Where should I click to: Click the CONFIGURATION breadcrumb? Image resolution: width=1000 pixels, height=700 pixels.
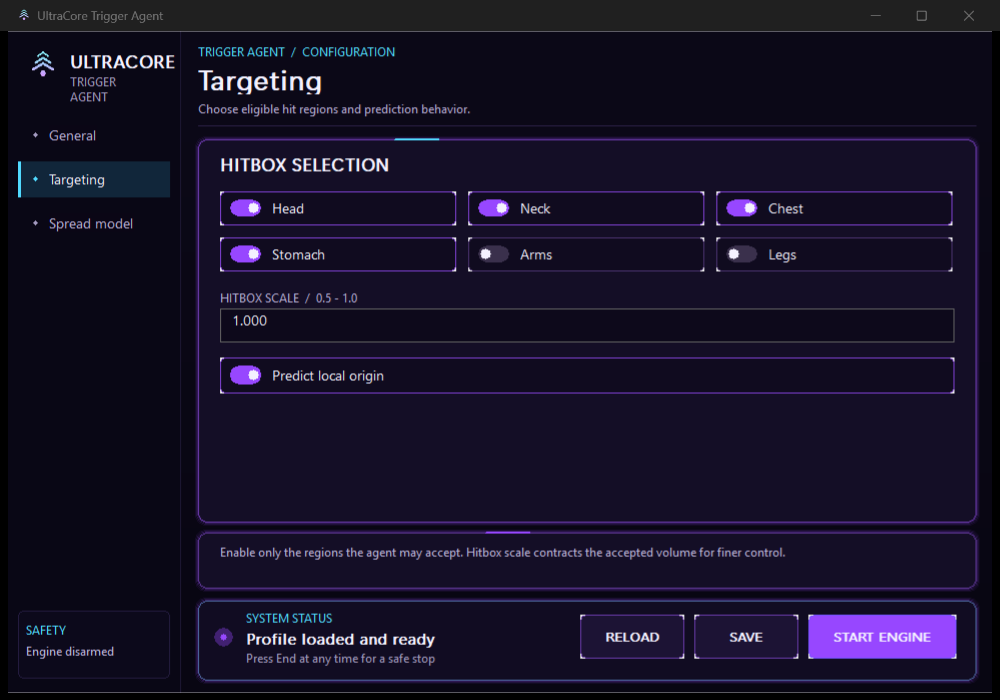(348, 52)
